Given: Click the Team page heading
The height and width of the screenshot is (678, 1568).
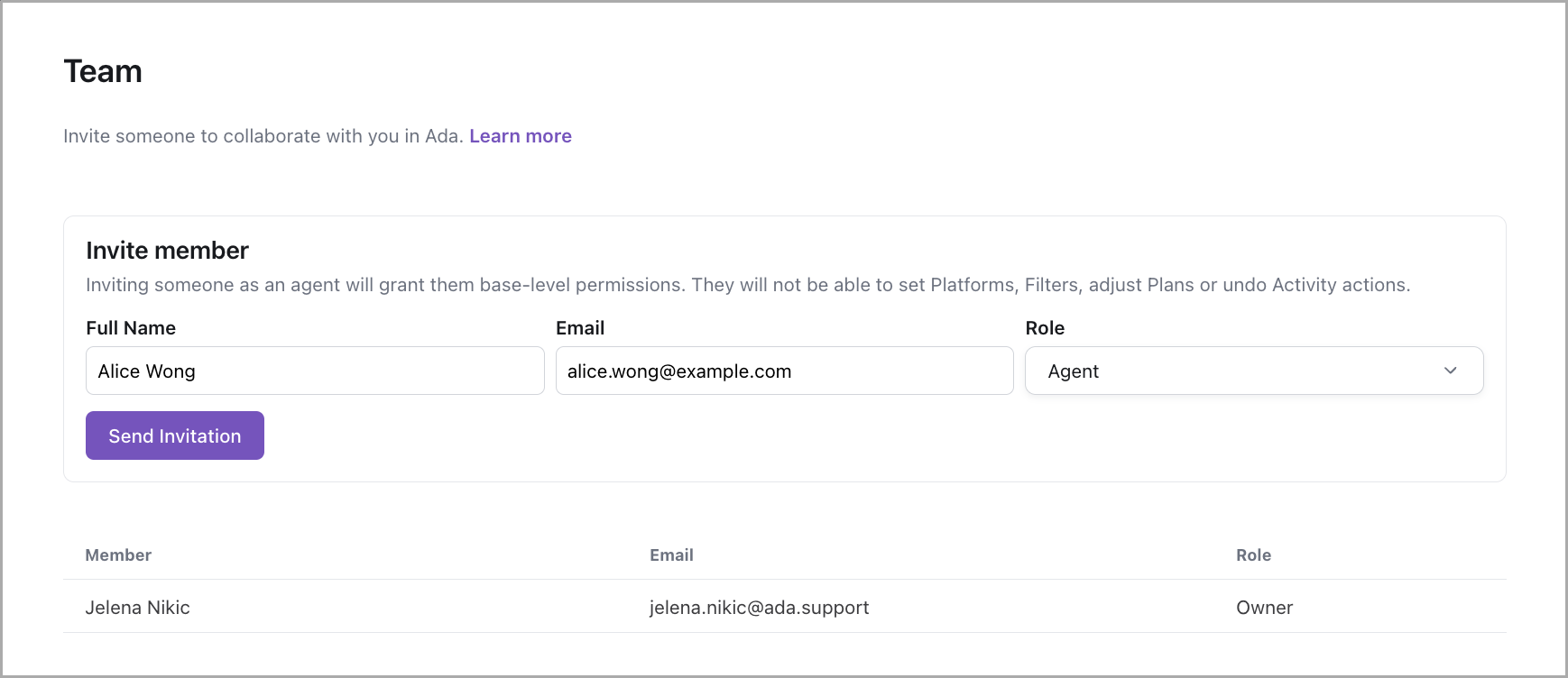Looking at the screenshot, I should pyautogui.click(x=103, y=71).
